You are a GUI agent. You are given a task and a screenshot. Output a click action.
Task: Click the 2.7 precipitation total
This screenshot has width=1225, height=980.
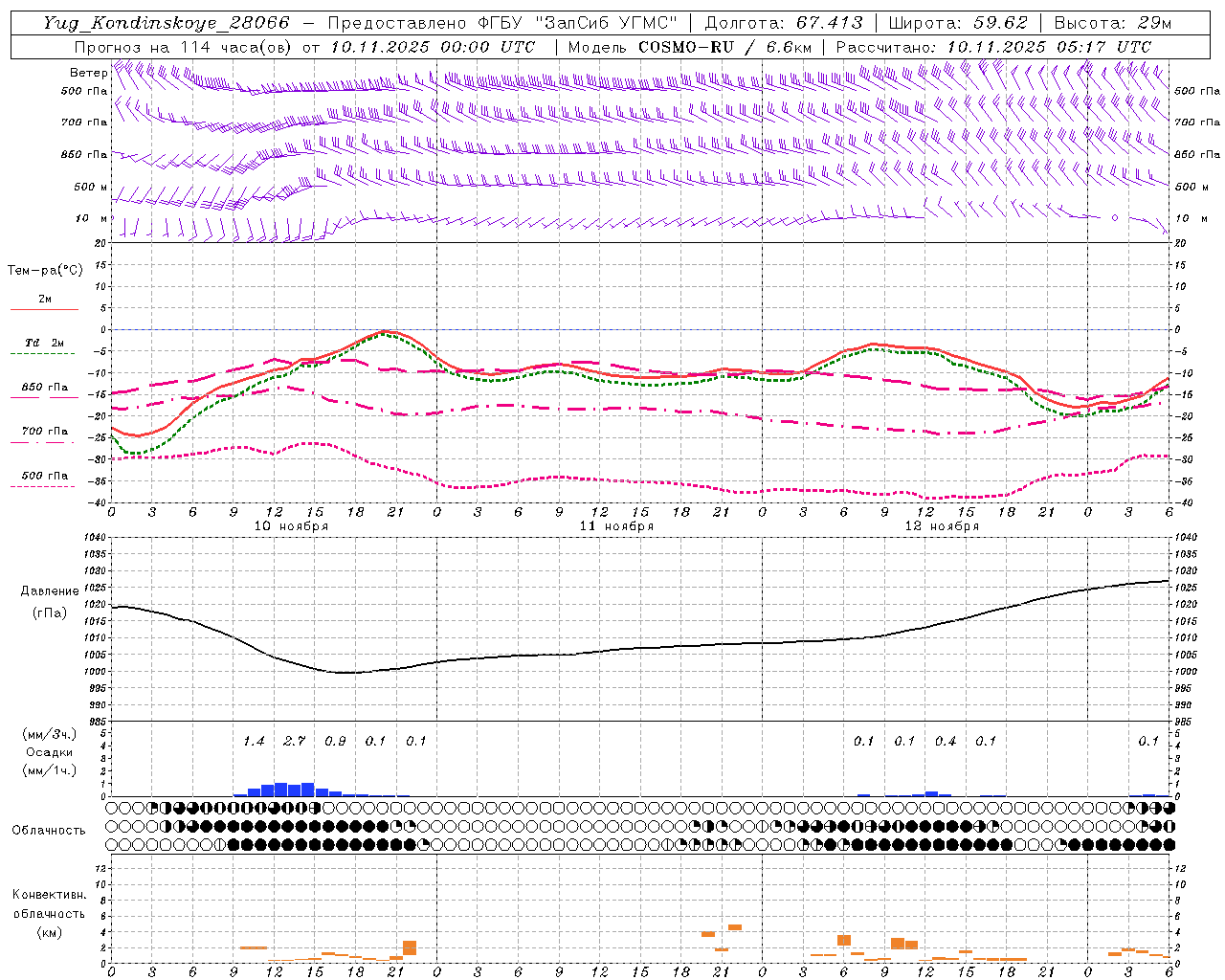(x=294, y=742)
